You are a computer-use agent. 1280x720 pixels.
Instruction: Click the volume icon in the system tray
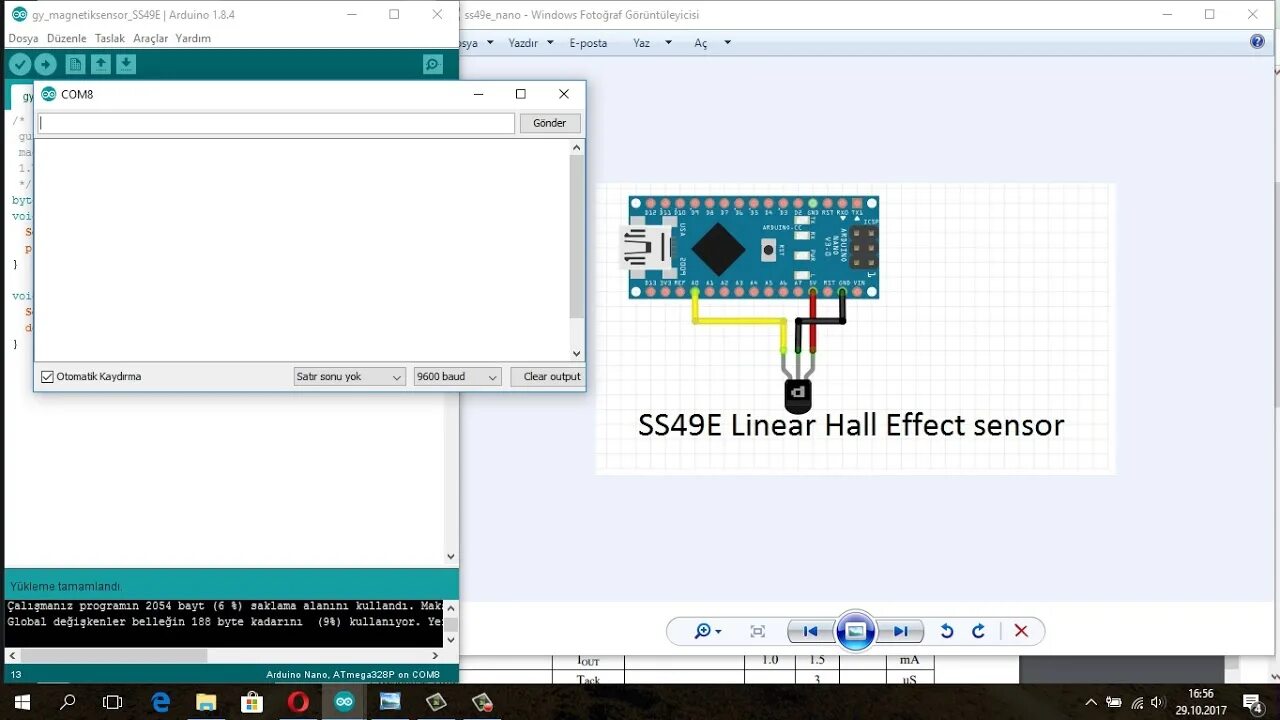coord(1157,702)
